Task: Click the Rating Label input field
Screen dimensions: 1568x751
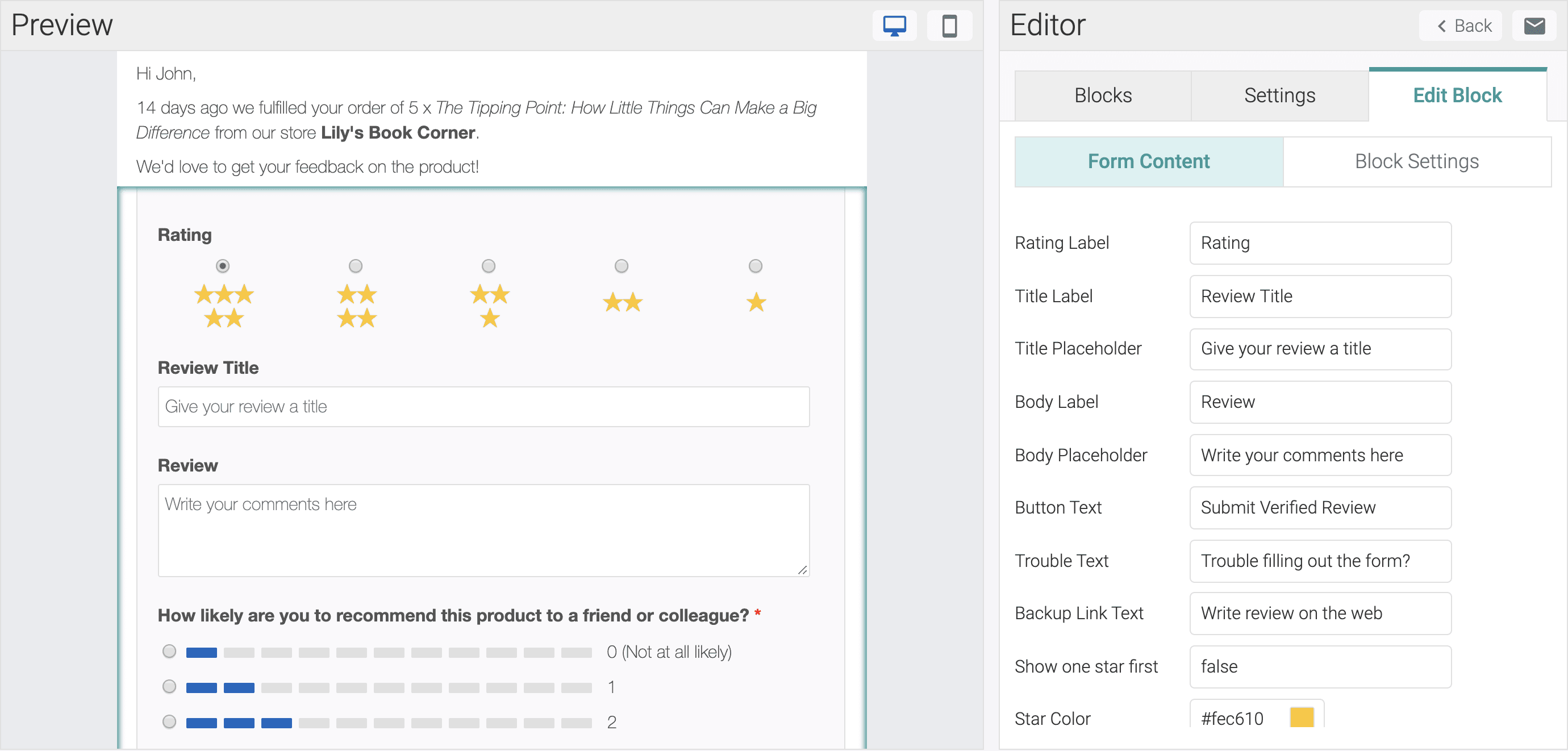Action: (x=1320, y=243)
